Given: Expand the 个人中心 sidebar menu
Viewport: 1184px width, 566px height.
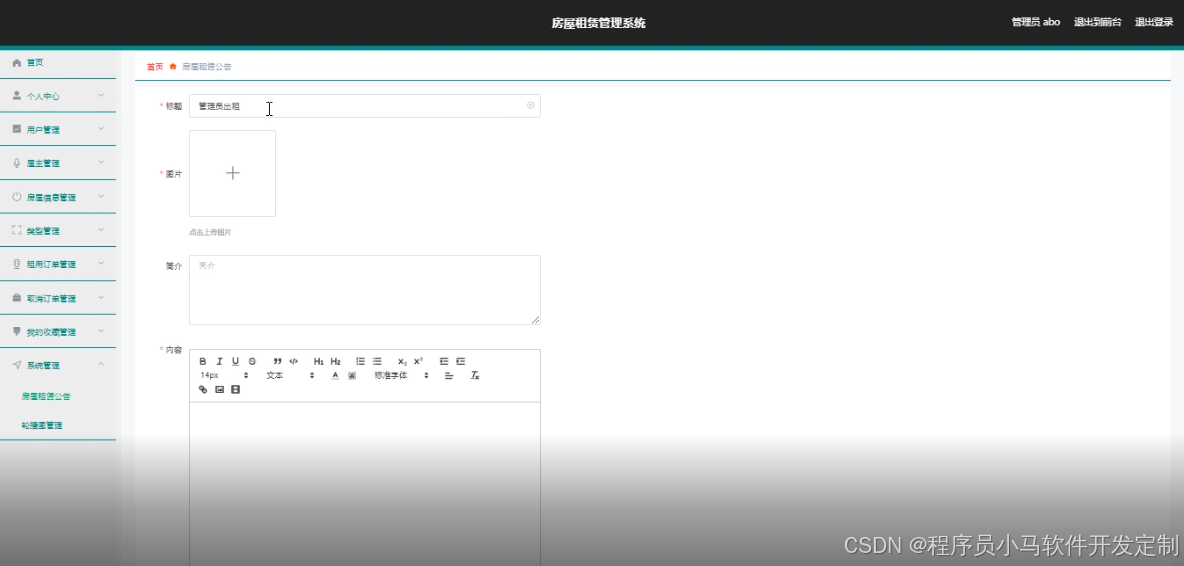Looking at the screenshot, I should [58, 96].
